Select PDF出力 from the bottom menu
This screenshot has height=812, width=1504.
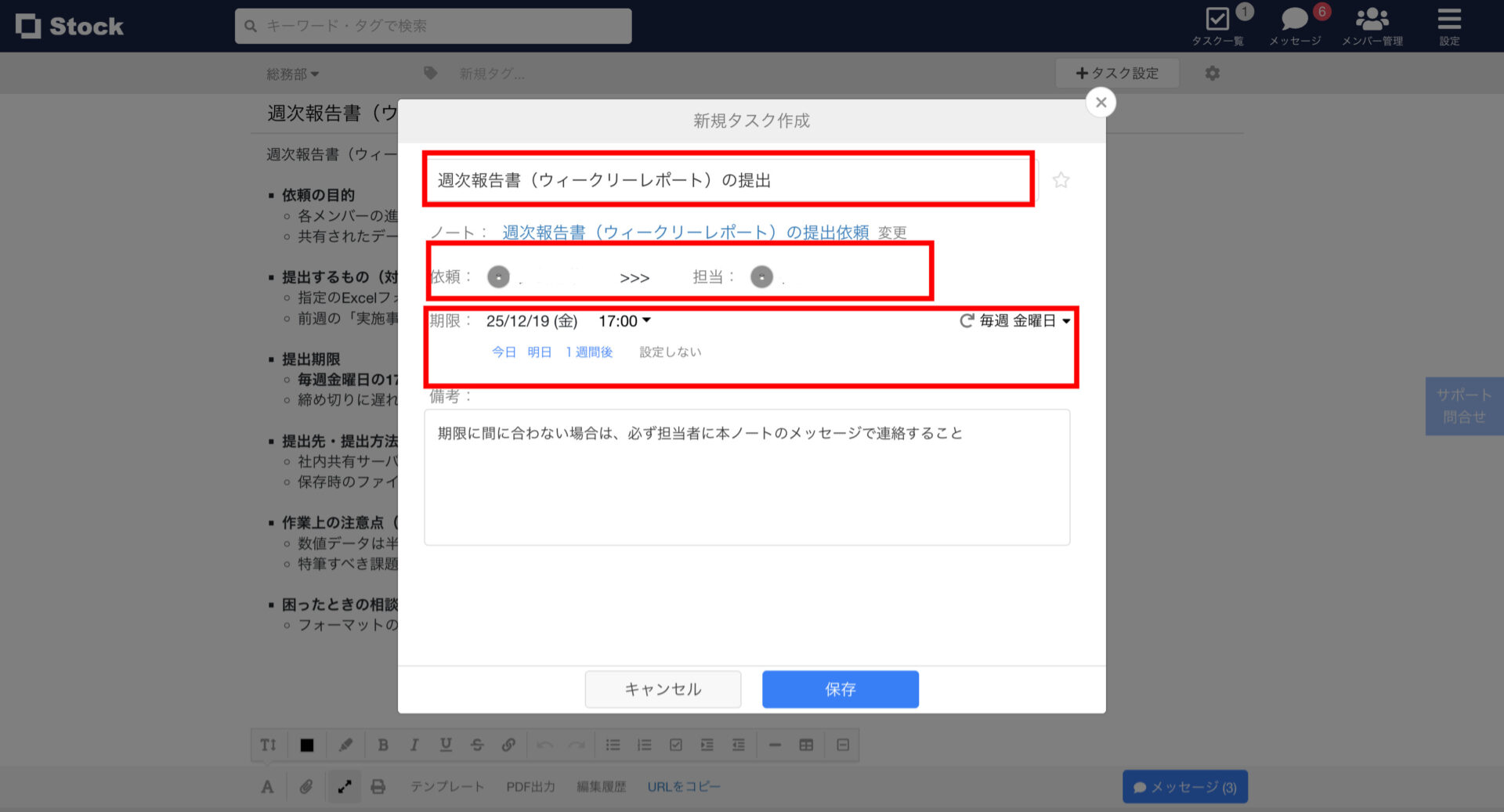coord(530,786)
